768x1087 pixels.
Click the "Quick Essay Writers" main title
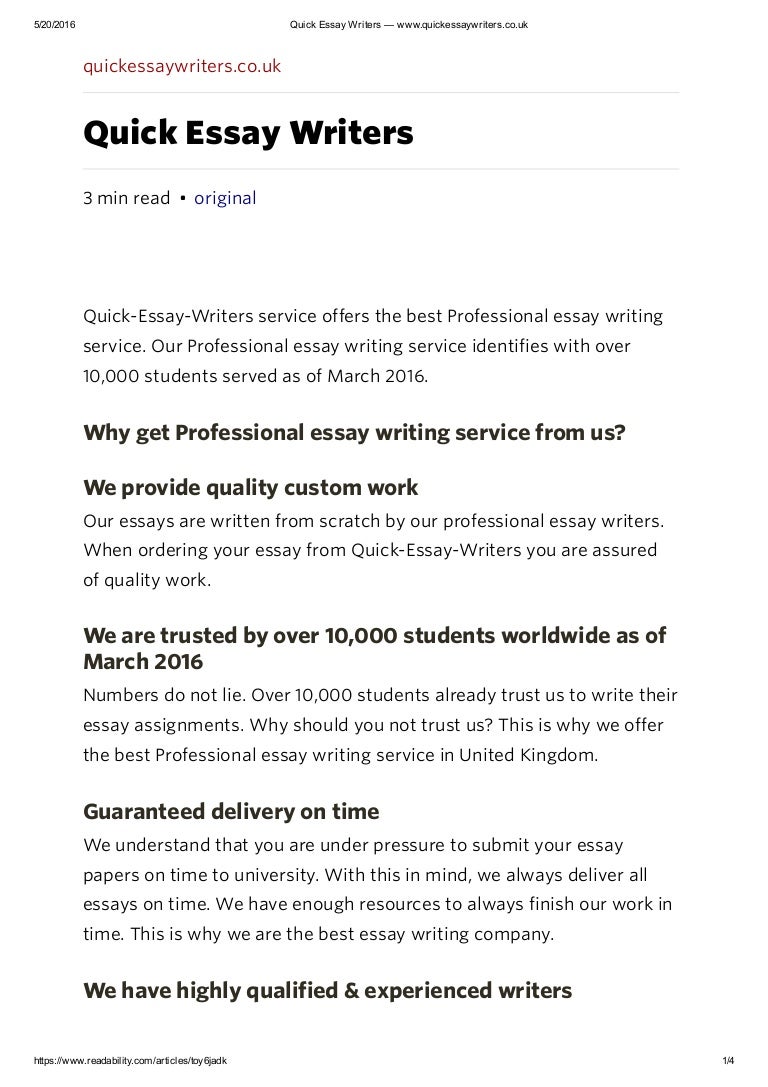[x=247, y=132]
